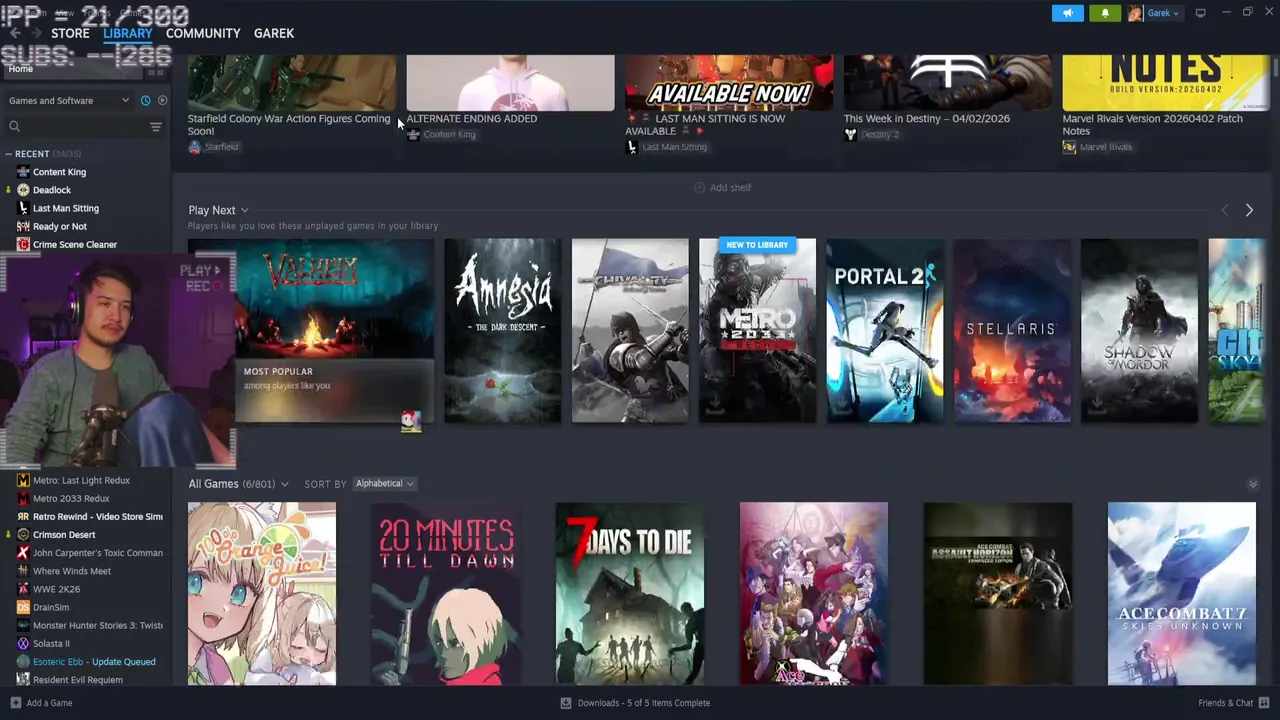1280x720 pixels.
Task: Open Friends & Chat label
Action: (1226, 703)
